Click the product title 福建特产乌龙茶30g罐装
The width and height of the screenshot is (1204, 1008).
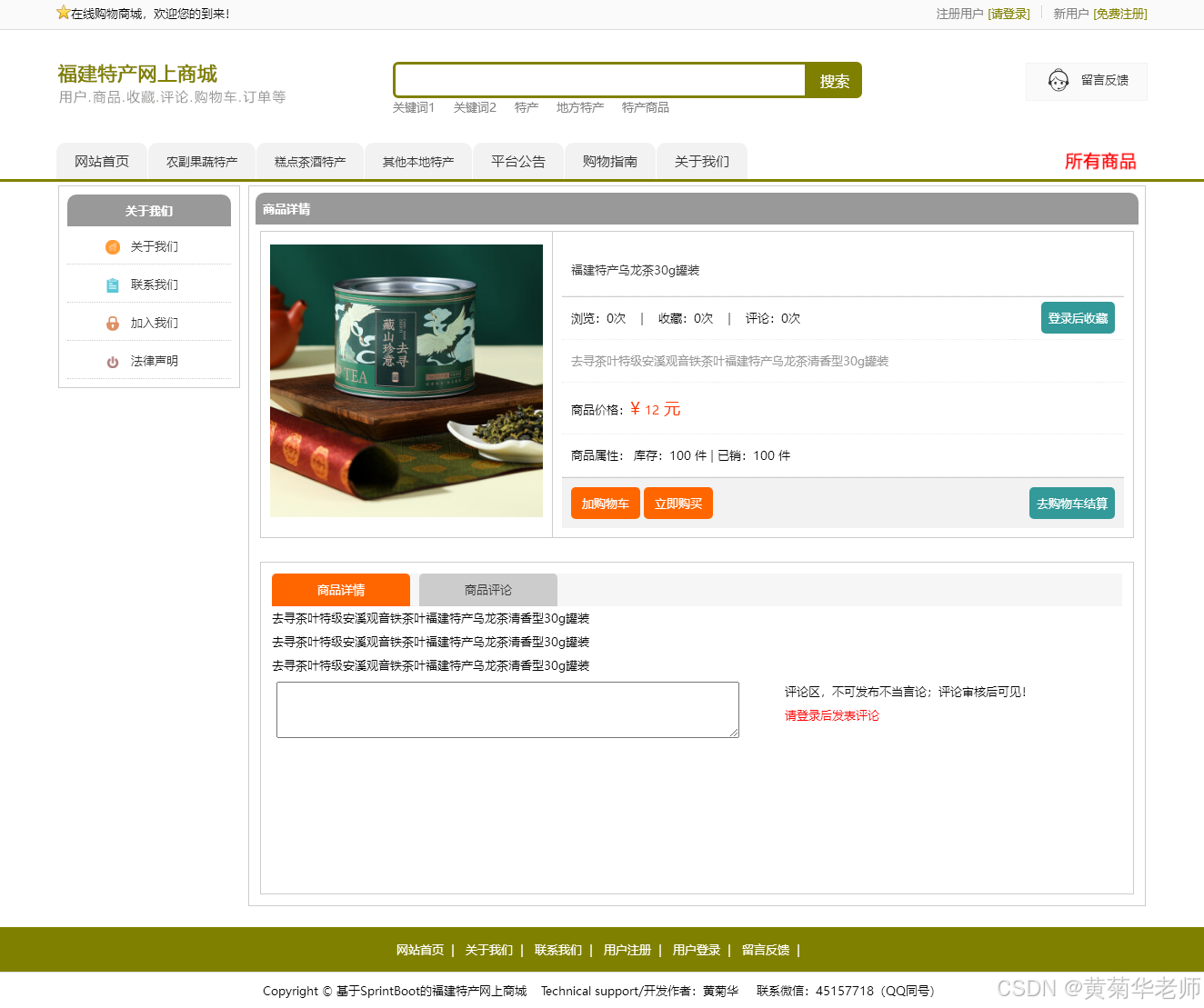(x=636, y=270)
